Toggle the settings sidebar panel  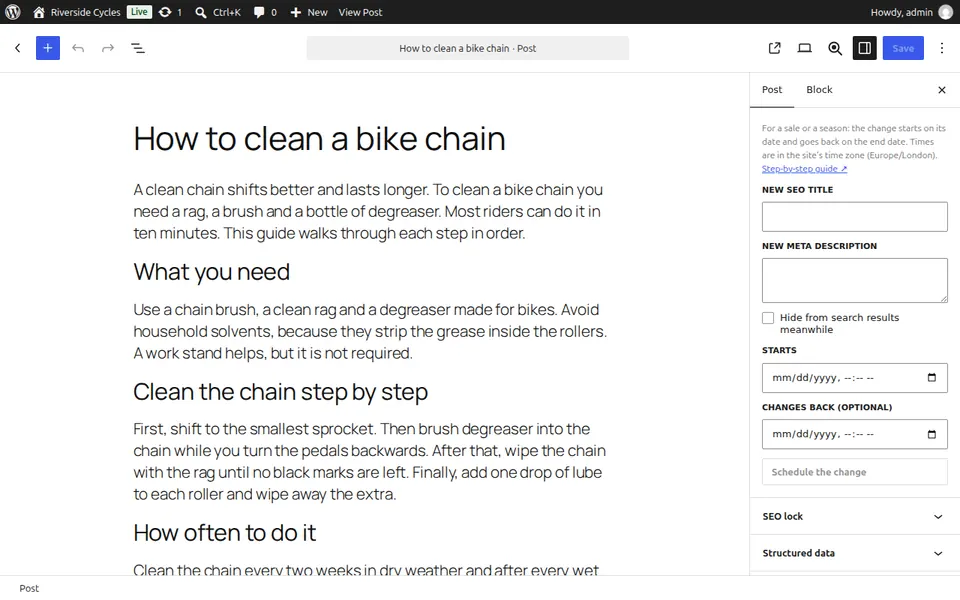(864, 48)
